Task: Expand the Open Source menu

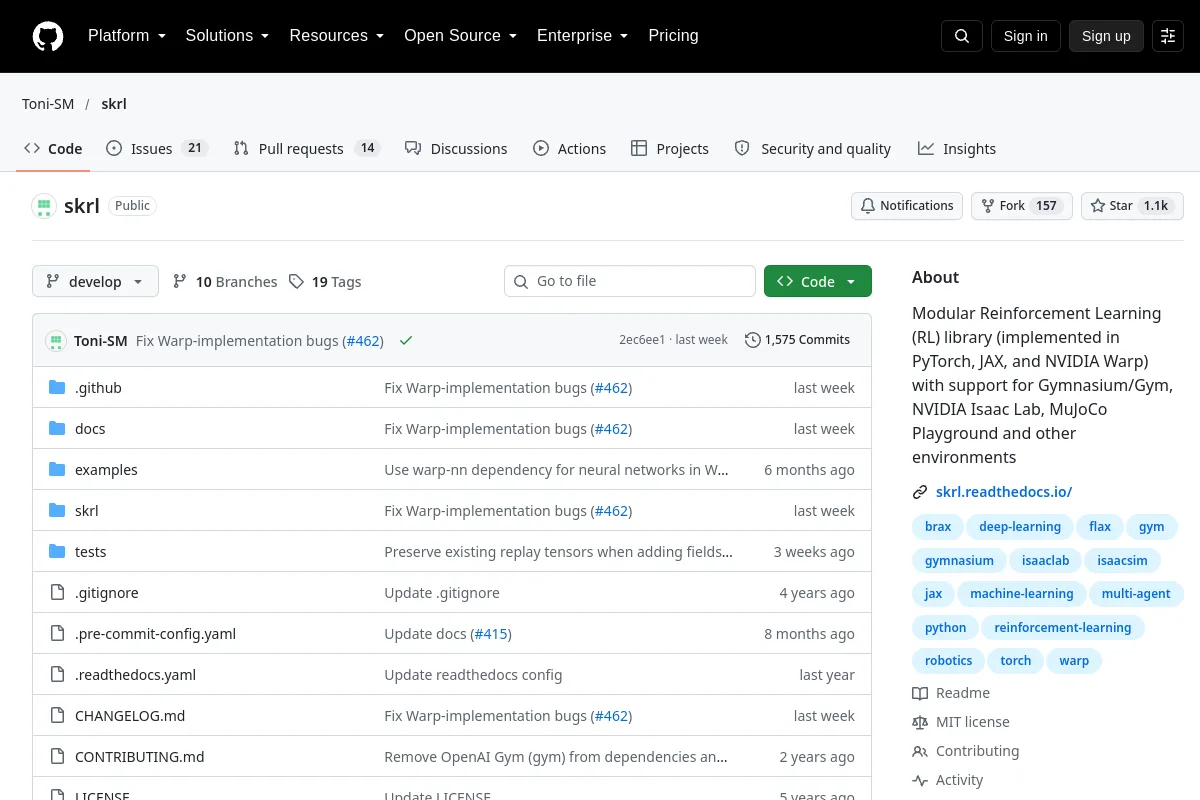Action: (460, 36)
